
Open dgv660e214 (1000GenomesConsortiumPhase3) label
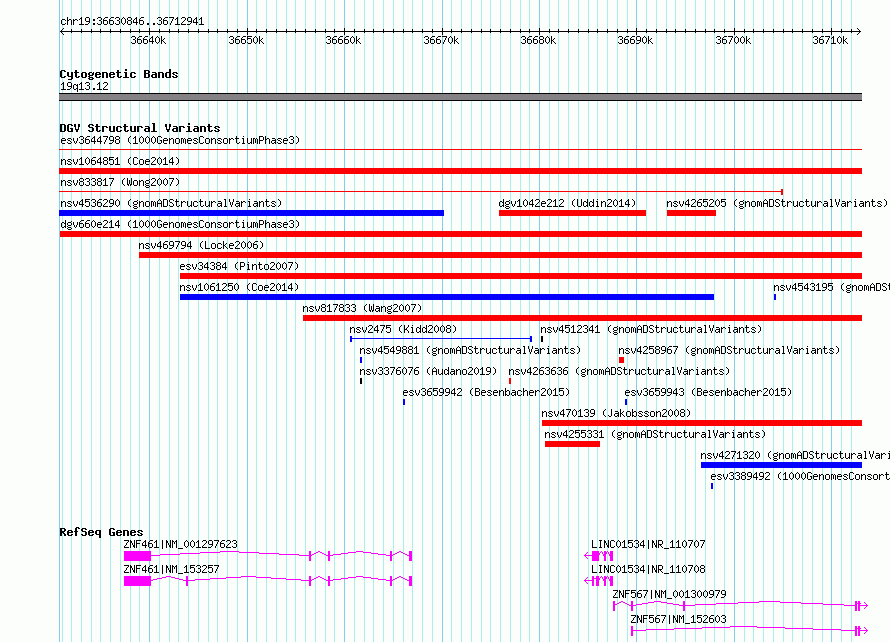pyautogui.click(x=180, y=224)
